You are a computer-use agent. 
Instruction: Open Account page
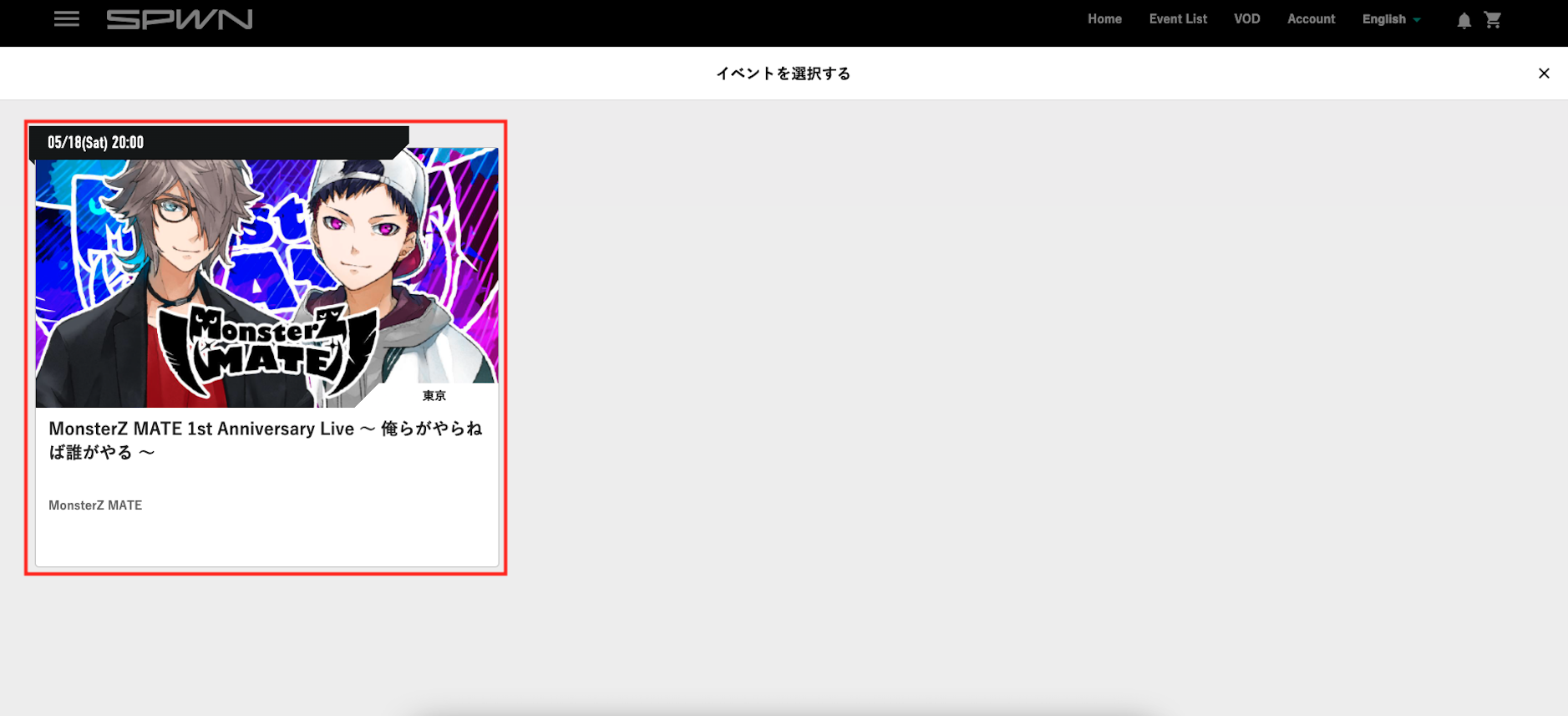[1311, 19]
